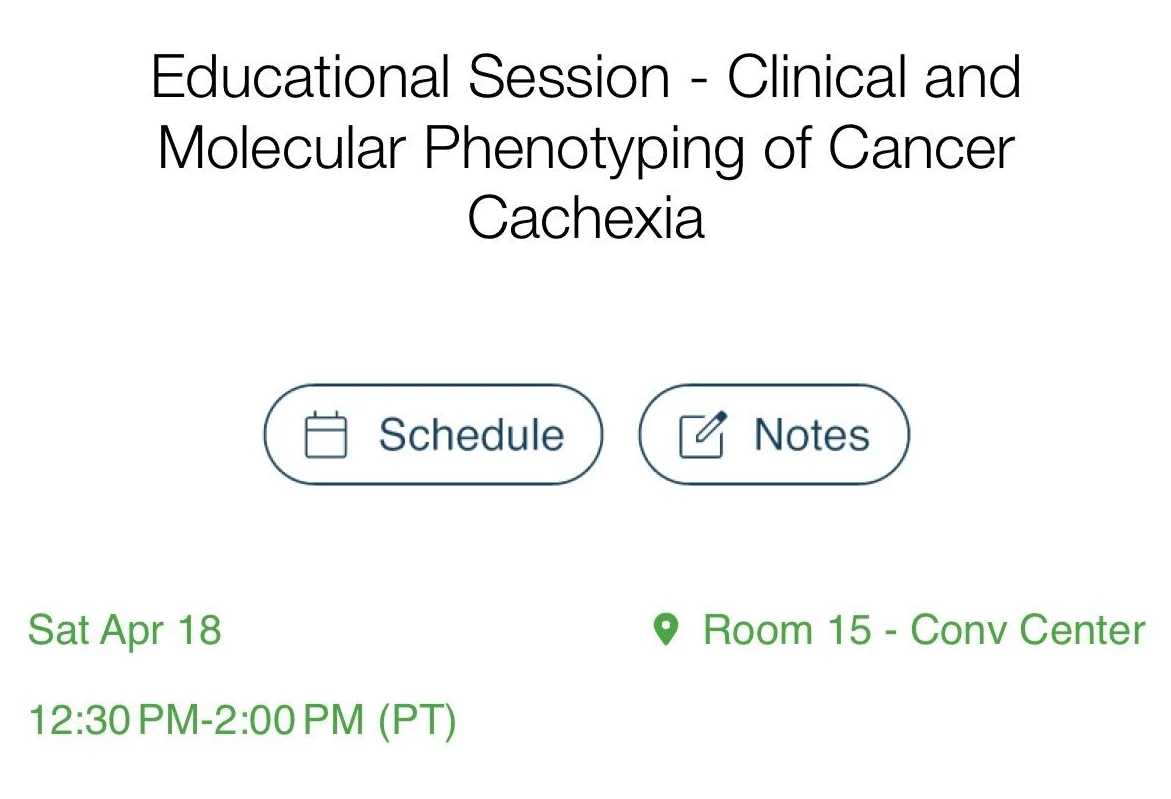The height and width of the screenshot is (799, 1171).
Task: Add session using the Schedule button
Action: (x=434, y=435)
